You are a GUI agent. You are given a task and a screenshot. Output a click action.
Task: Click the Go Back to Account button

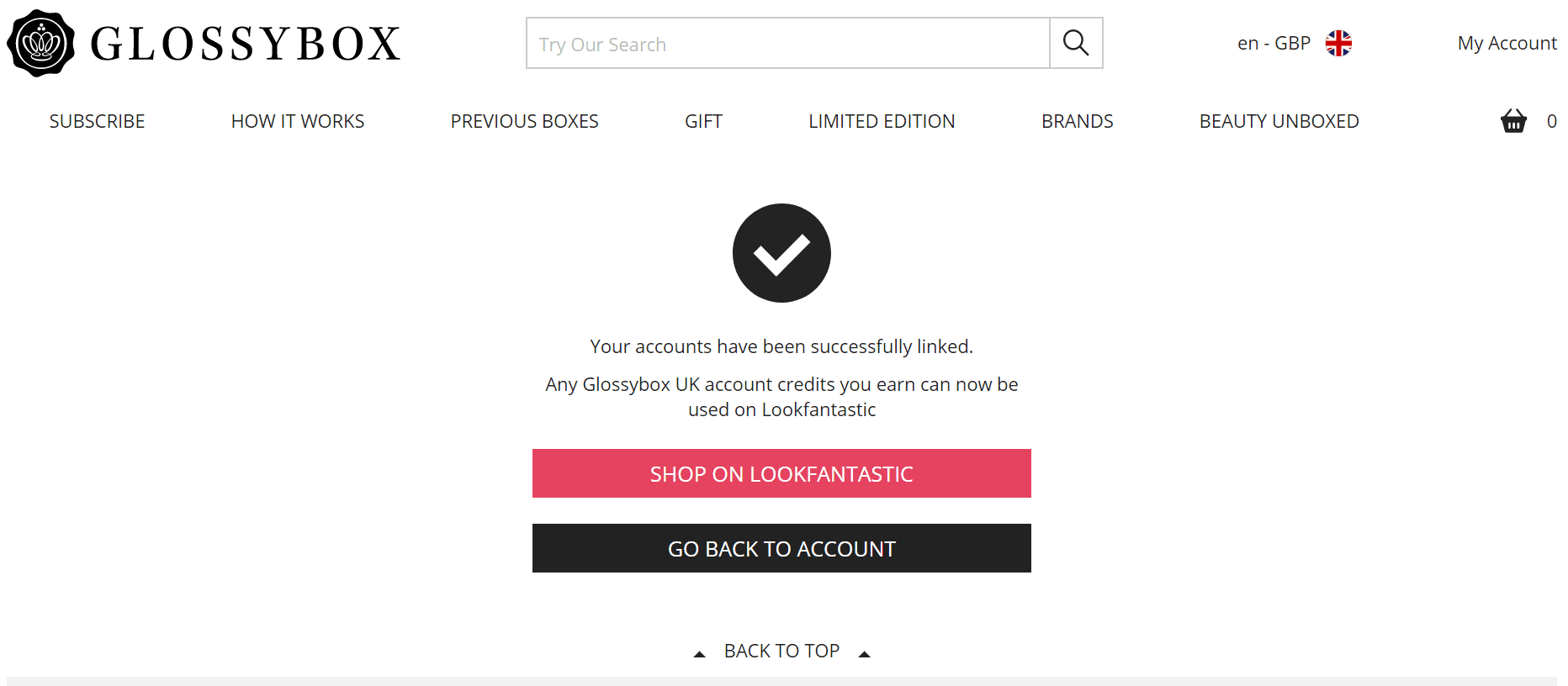pos(781,548)
